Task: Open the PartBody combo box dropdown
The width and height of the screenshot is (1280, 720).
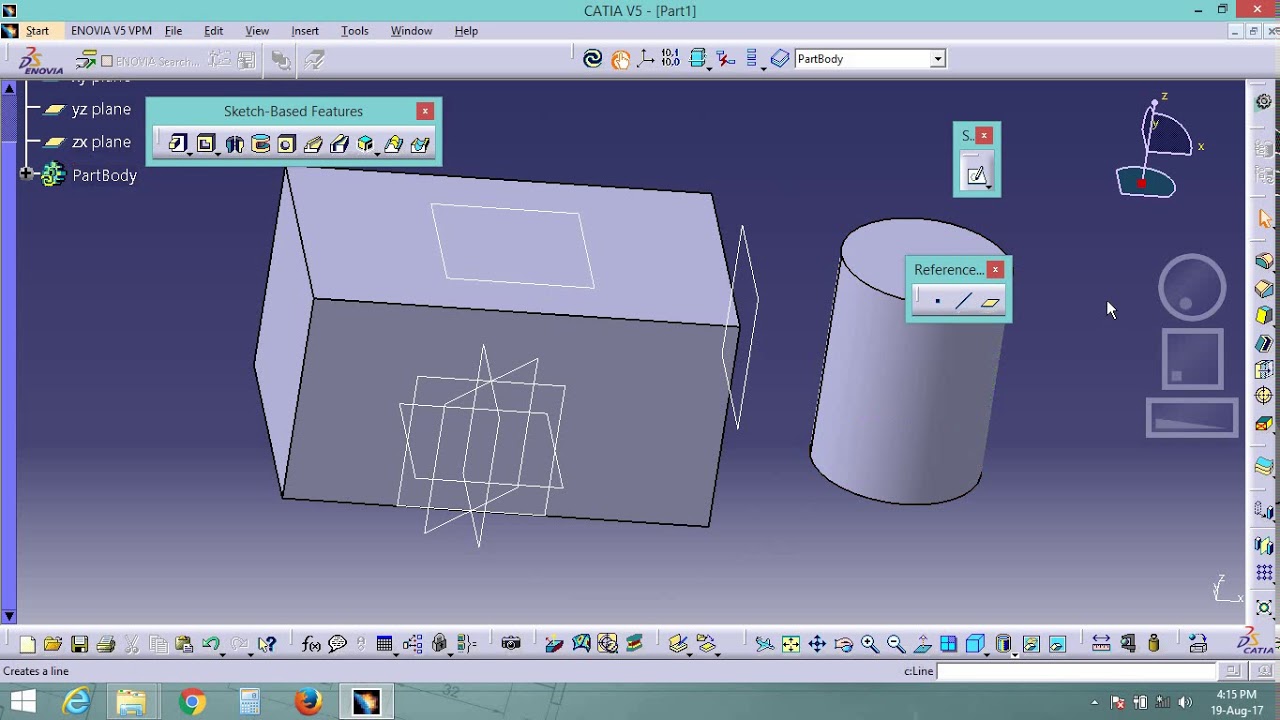Action: 937,59
